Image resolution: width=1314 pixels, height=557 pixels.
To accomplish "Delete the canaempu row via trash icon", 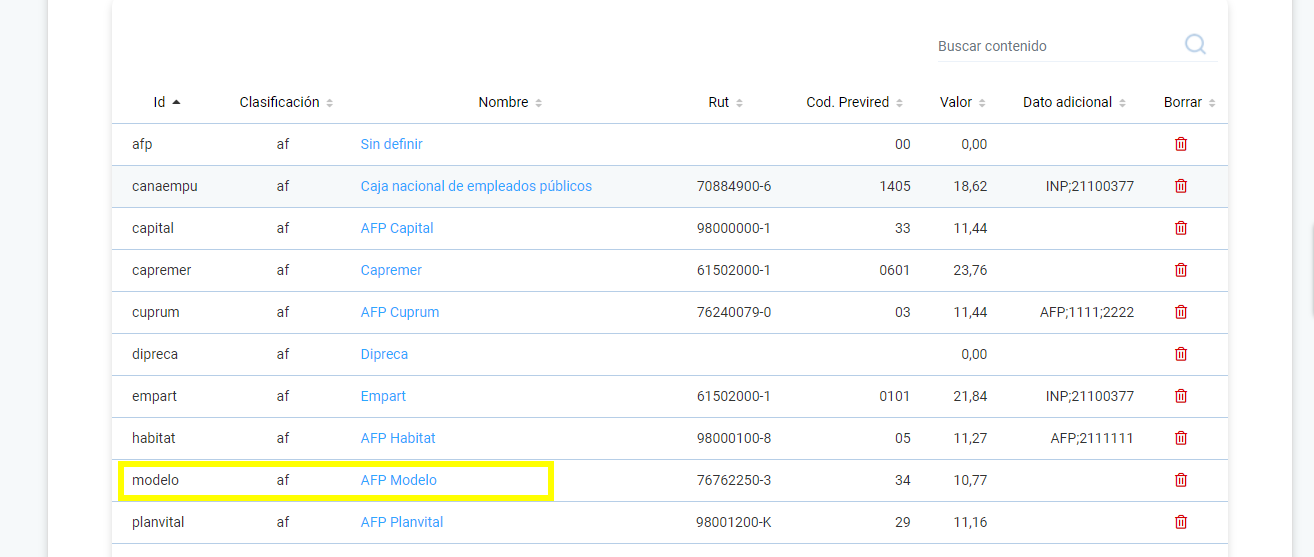I will (x=1181, y=186).
